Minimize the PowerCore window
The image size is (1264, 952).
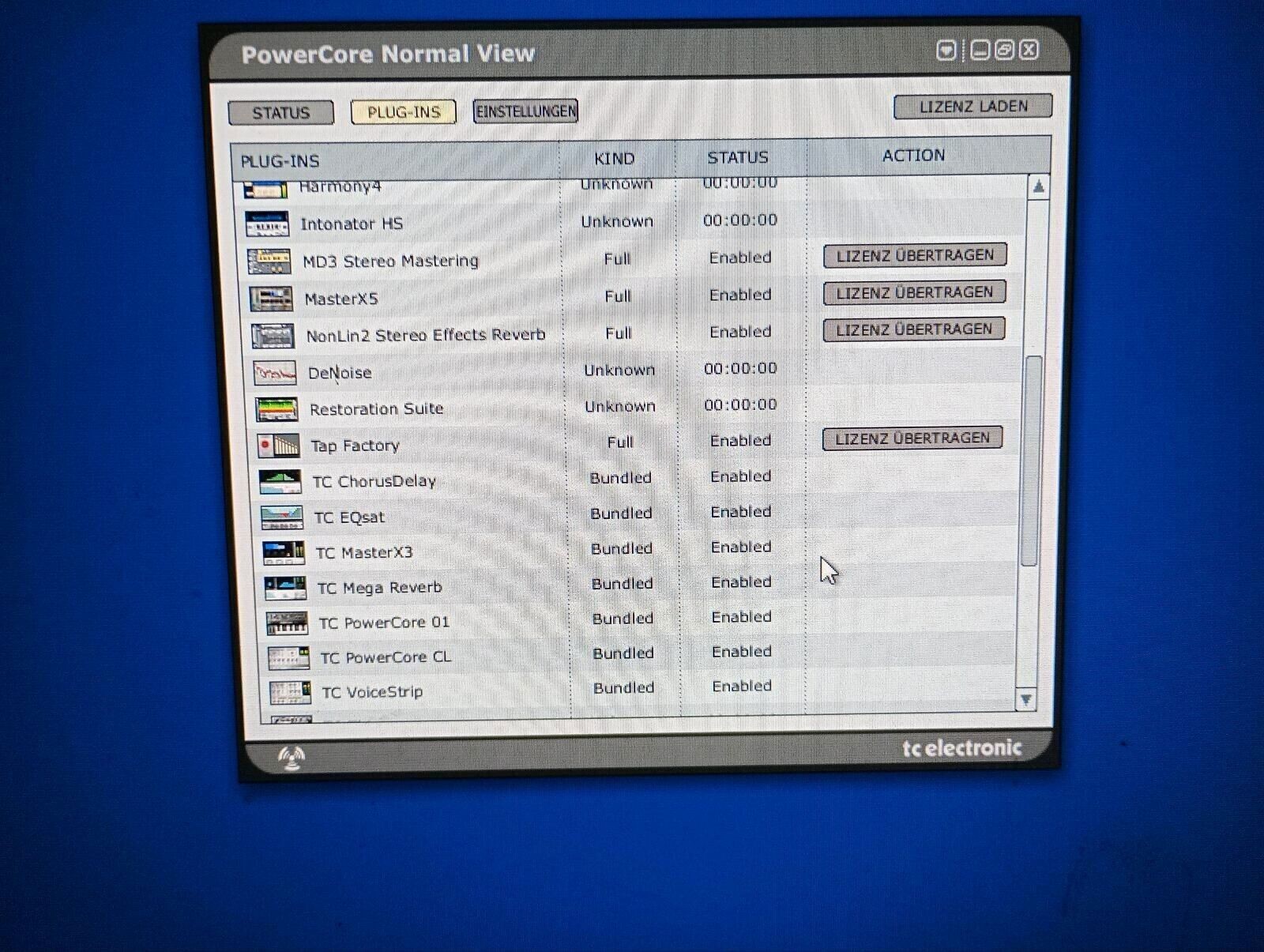980,51
